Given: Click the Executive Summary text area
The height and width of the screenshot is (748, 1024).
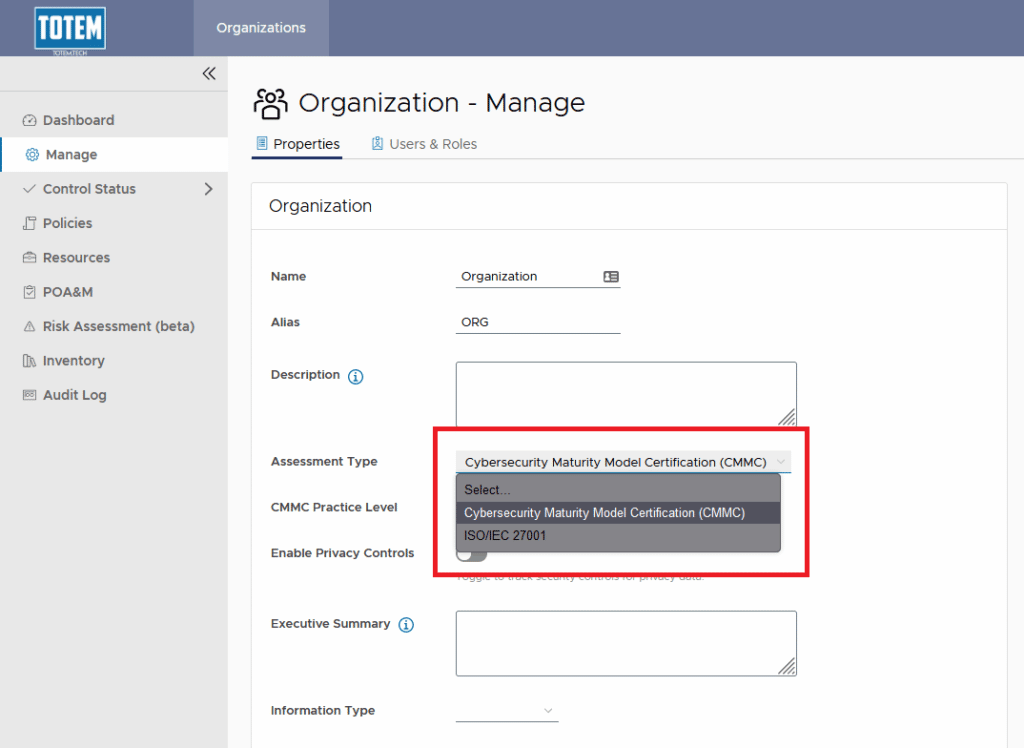Looking at the screenshot, I should 626,643.
